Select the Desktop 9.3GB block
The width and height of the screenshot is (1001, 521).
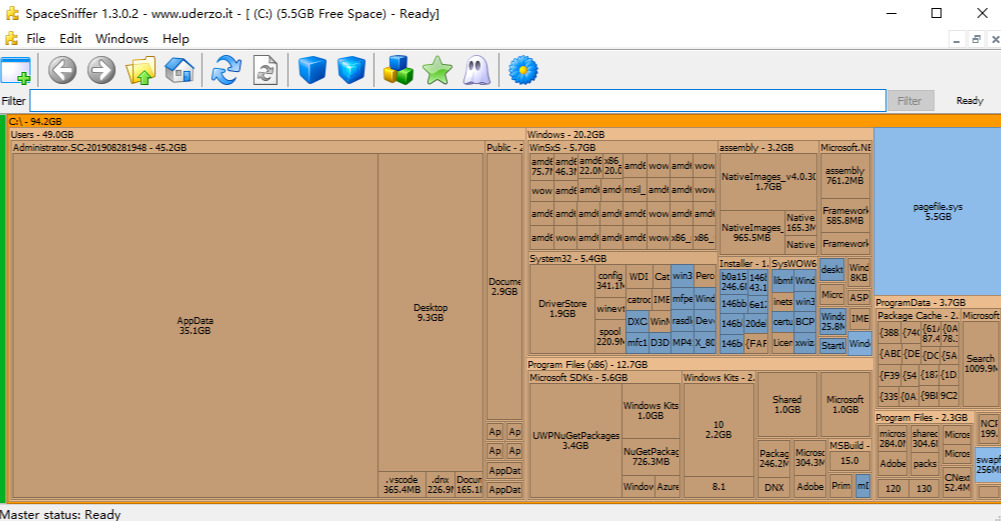tap(430, 312)
